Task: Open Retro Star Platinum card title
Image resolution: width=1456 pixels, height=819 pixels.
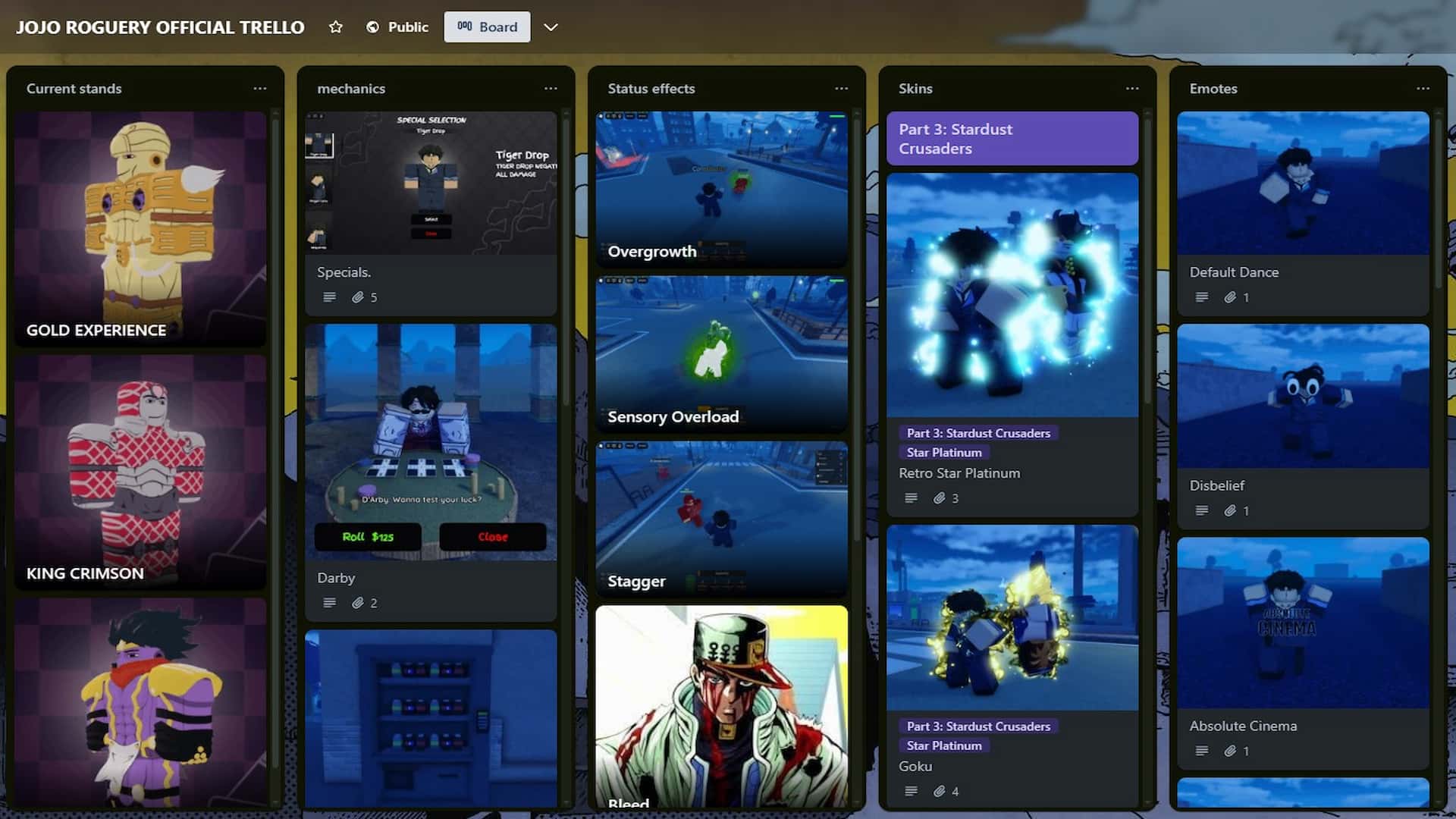Action: point(959,473)
